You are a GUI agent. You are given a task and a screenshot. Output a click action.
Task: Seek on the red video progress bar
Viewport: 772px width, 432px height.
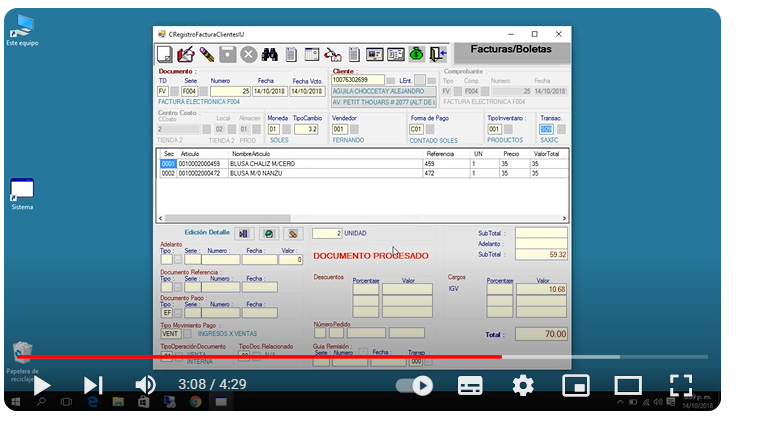(259, 357)
